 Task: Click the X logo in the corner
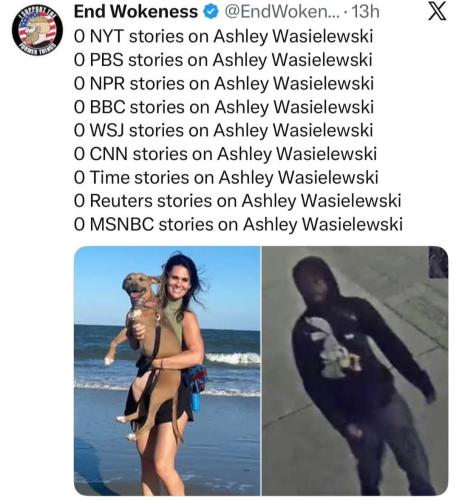pos(437,12)
